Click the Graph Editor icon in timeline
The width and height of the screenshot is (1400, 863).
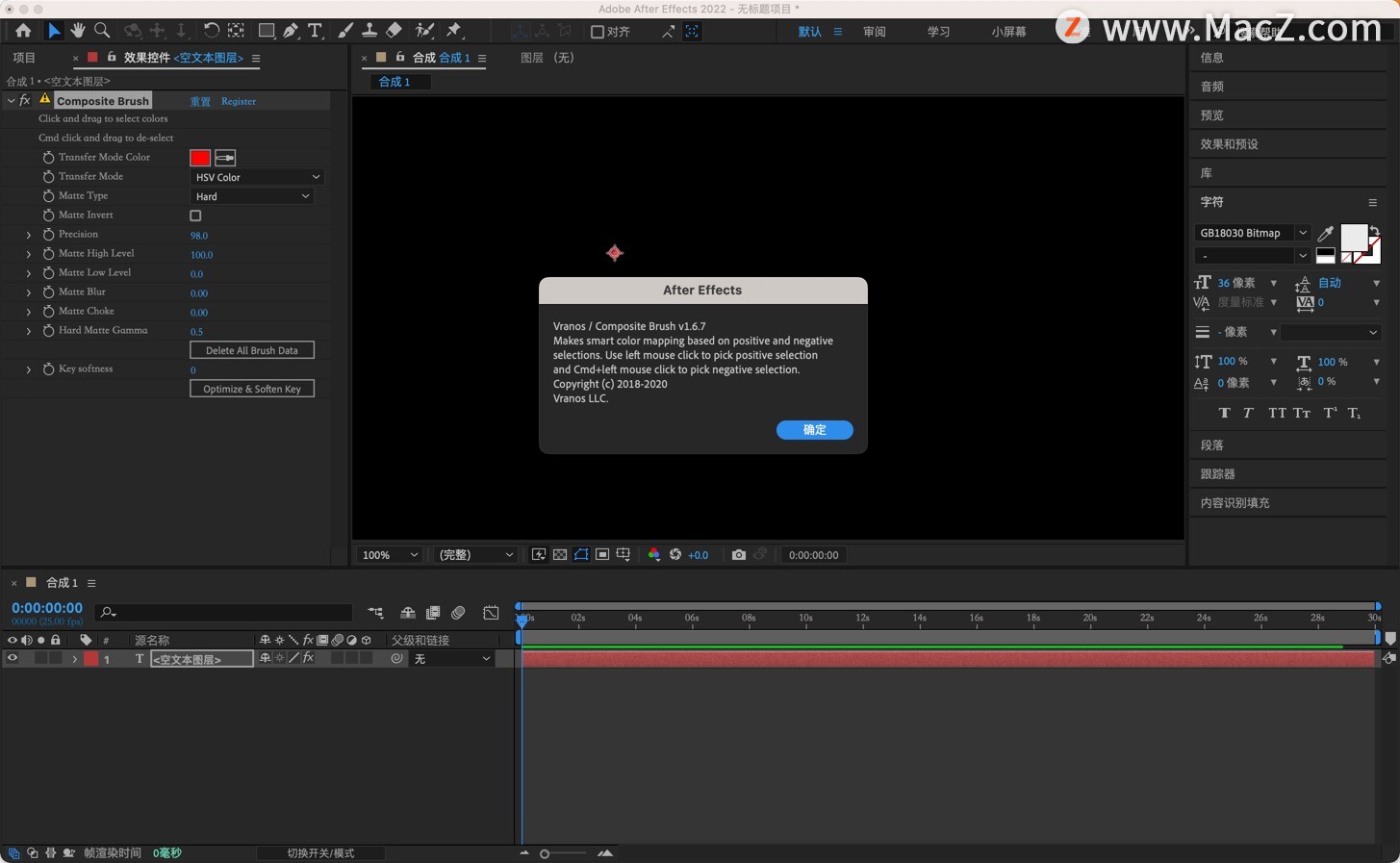[x=491, y=613]
